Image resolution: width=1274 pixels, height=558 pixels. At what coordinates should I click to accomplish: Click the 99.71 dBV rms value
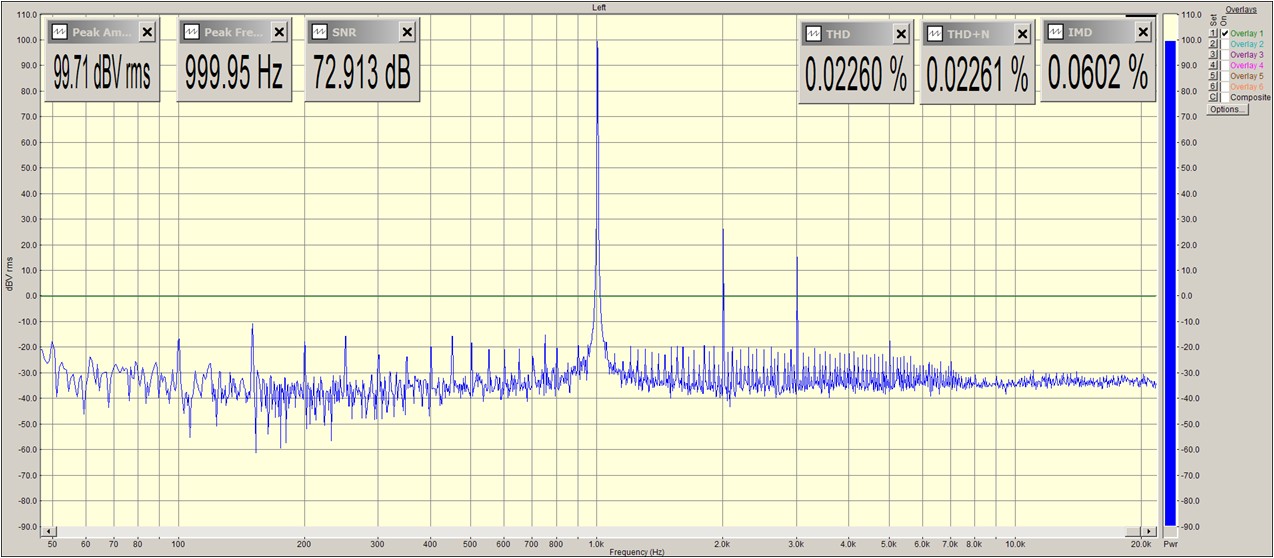103,73
